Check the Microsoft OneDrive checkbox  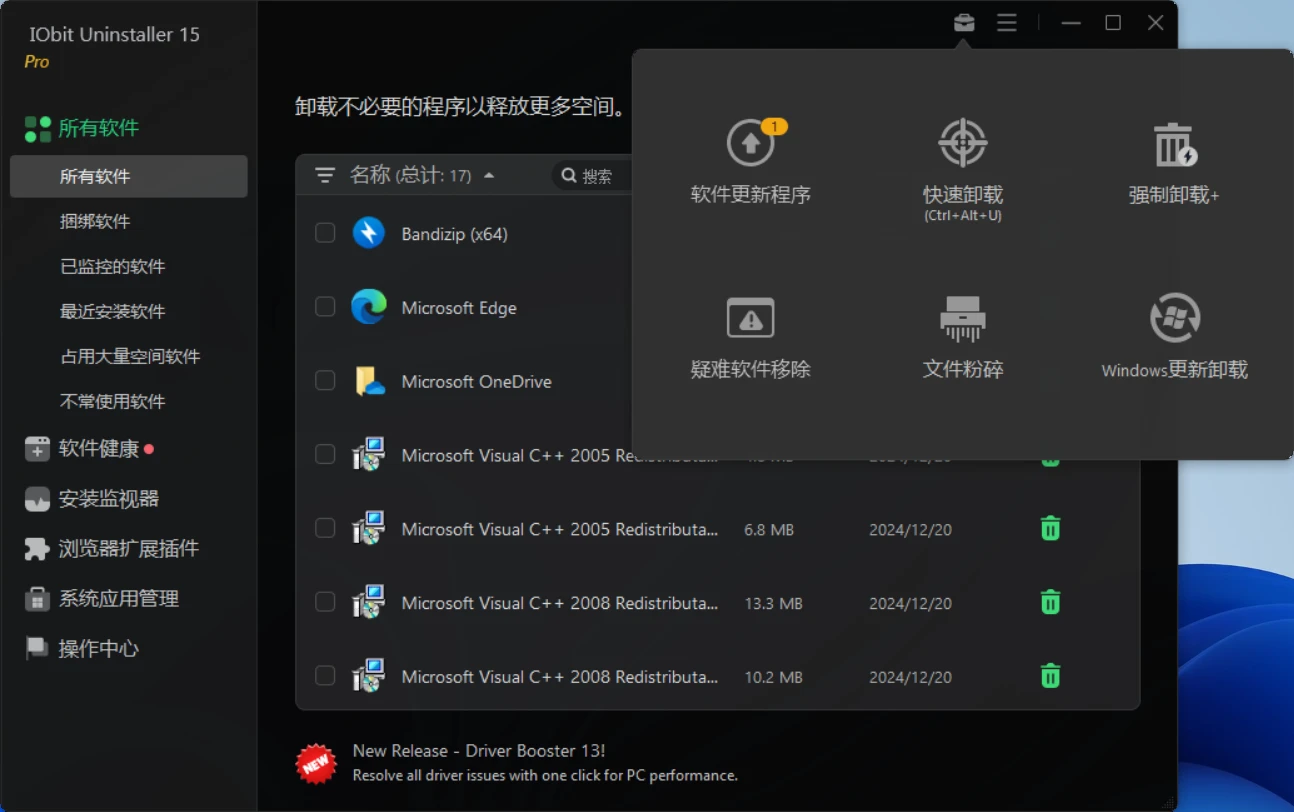325,381
